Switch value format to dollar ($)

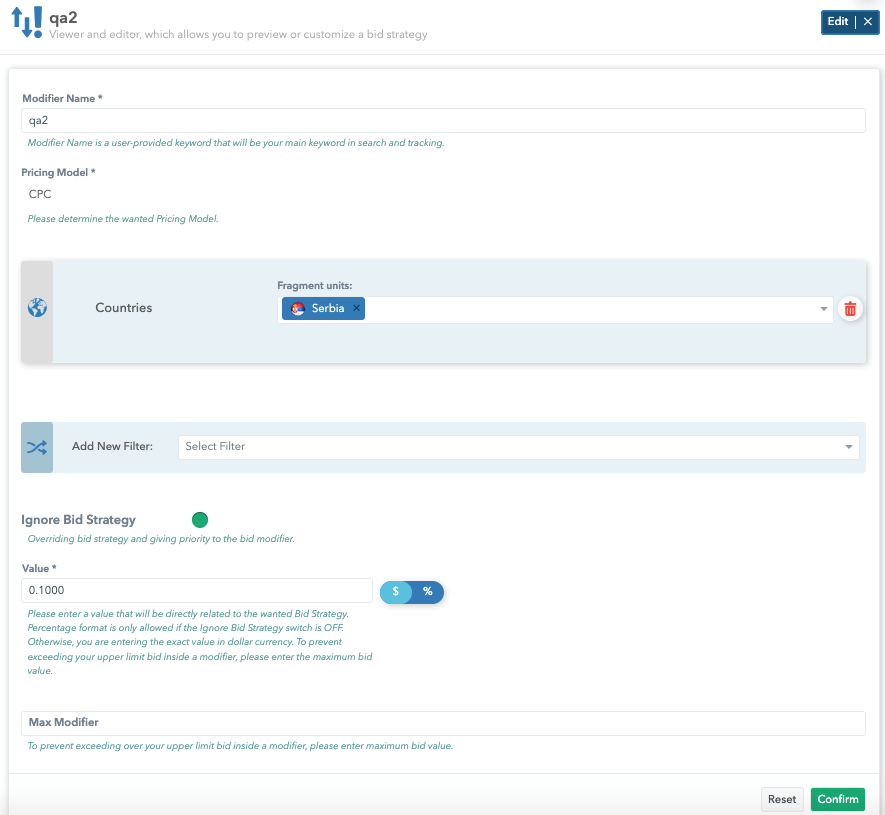(x=396, y=592)
